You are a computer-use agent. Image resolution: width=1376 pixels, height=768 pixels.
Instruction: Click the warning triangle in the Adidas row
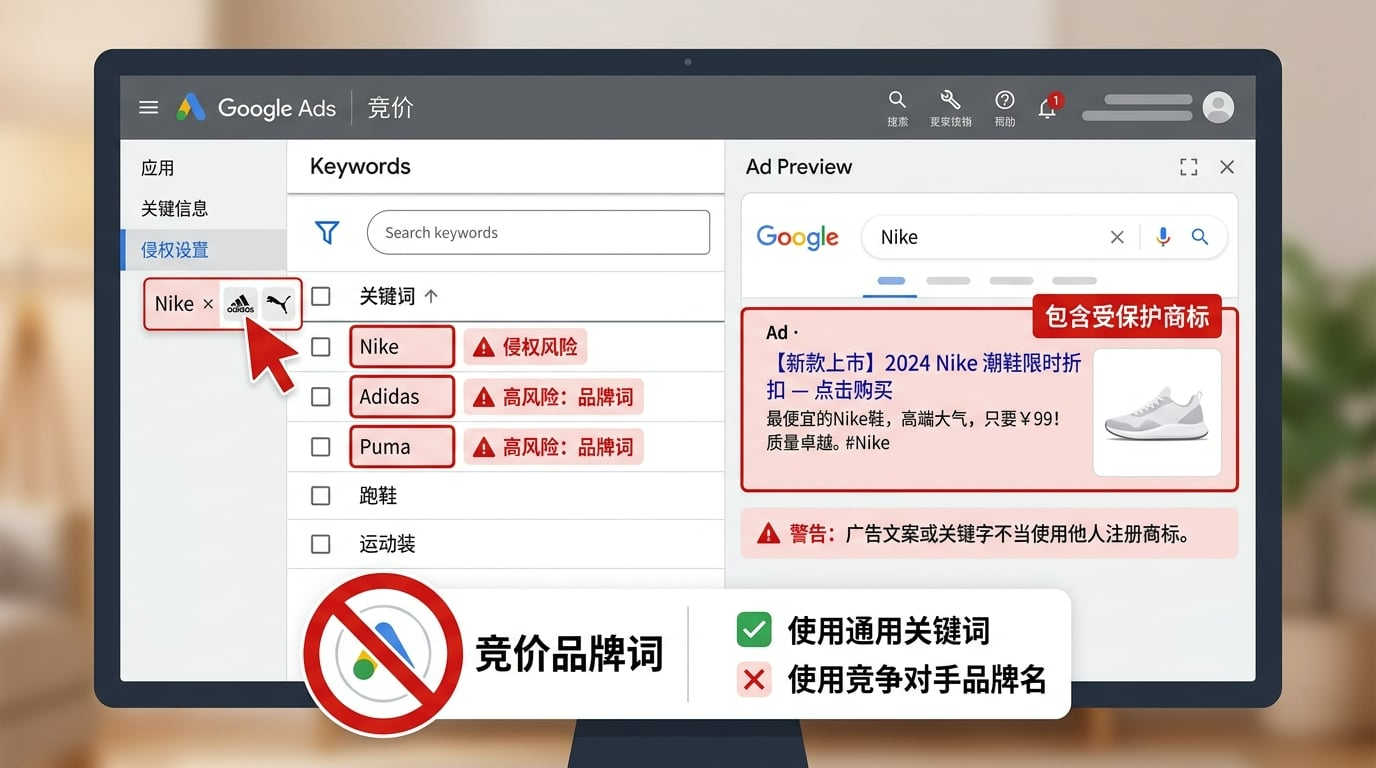click(x=484, y=397)
